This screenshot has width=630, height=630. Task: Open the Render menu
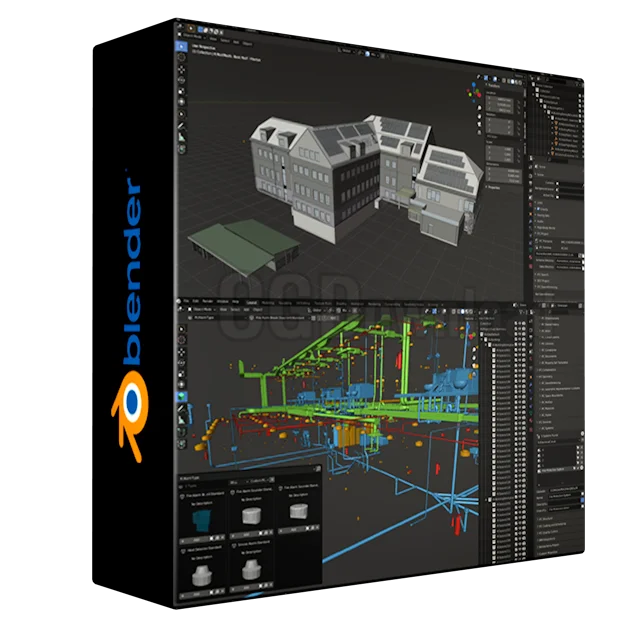207,301
